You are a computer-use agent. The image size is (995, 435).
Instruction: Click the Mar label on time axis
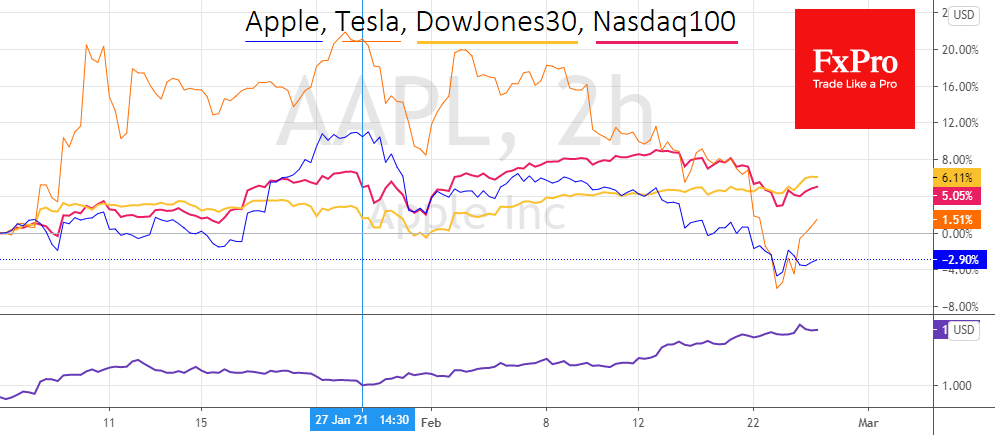tap(868, 421)
